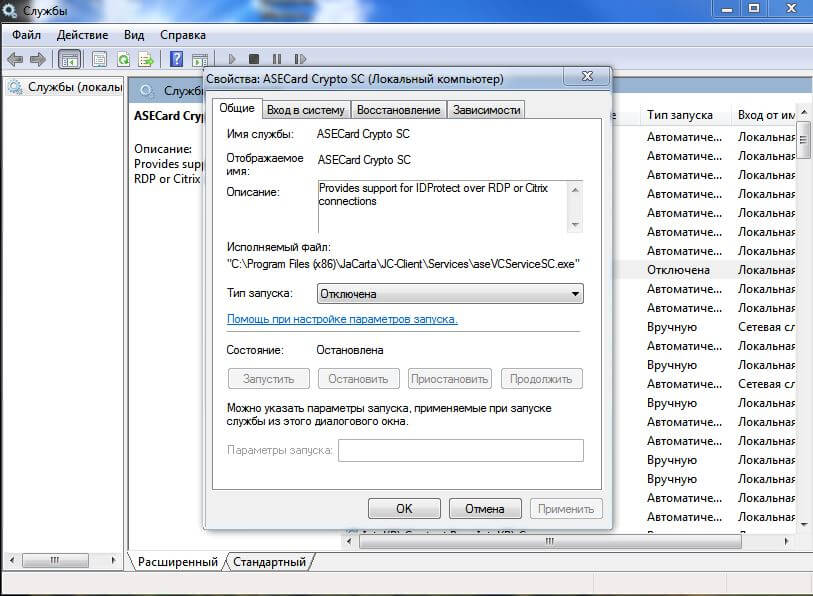Click the Остановлена status text

[350, 350]
